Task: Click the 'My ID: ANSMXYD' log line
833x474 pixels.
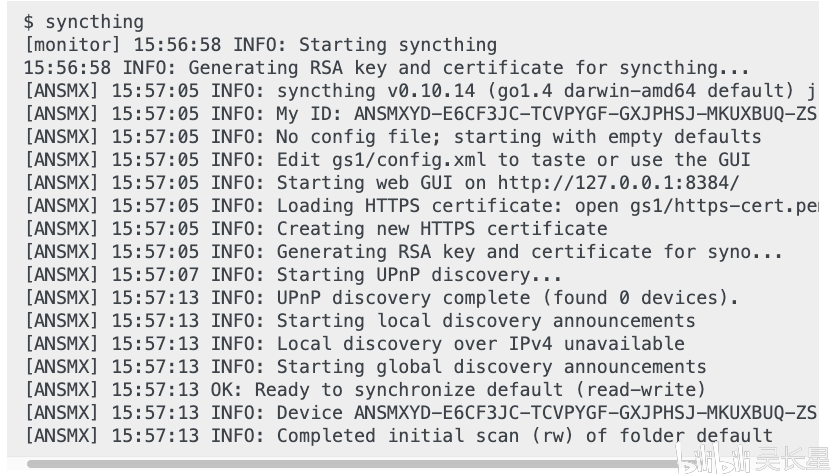Action: tap(420, 114)
